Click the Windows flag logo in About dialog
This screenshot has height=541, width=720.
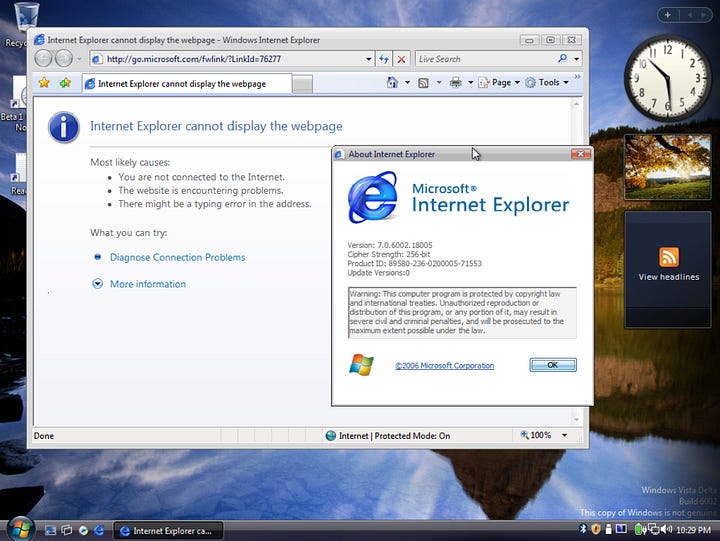coord(361,365)
